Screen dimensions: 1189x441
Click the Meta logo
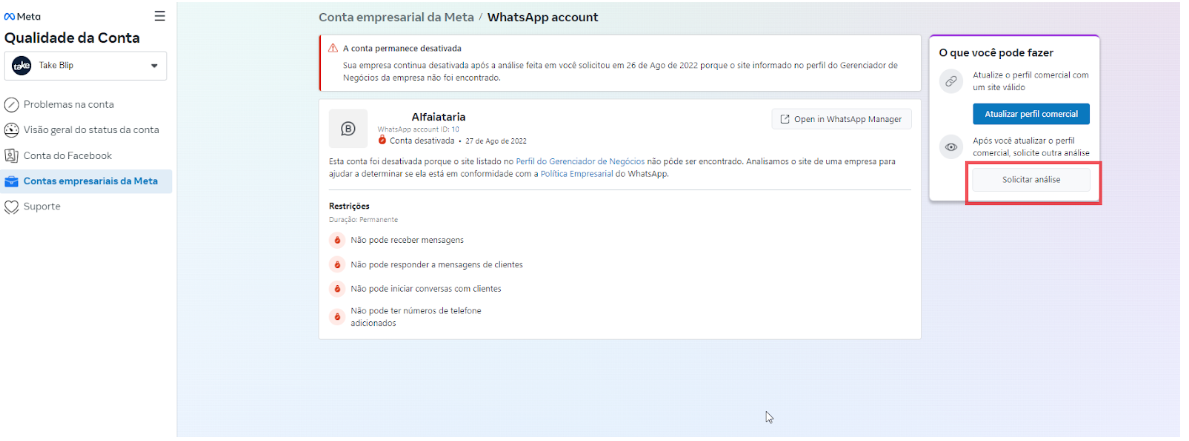point(23,16)
